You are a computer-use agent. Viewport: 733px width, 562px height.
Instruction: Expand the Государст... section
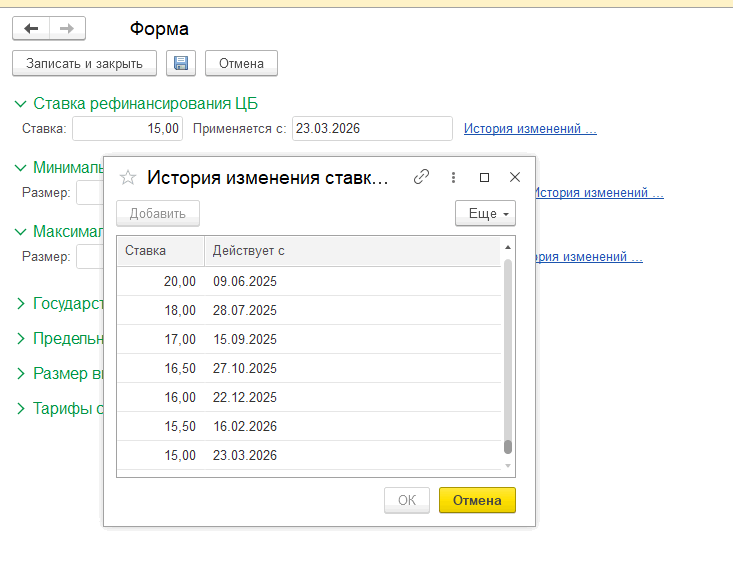[21, 304]
